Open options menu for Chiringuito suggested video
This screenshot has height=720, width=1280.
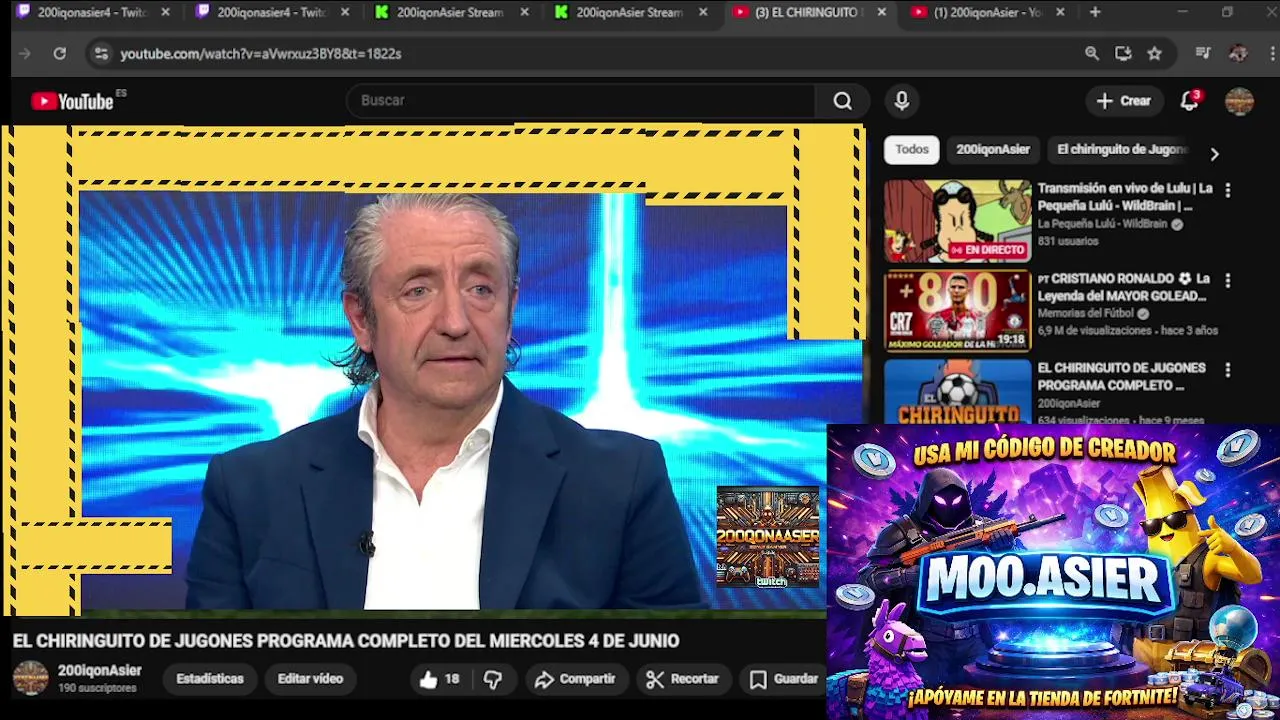(1227, 370)
